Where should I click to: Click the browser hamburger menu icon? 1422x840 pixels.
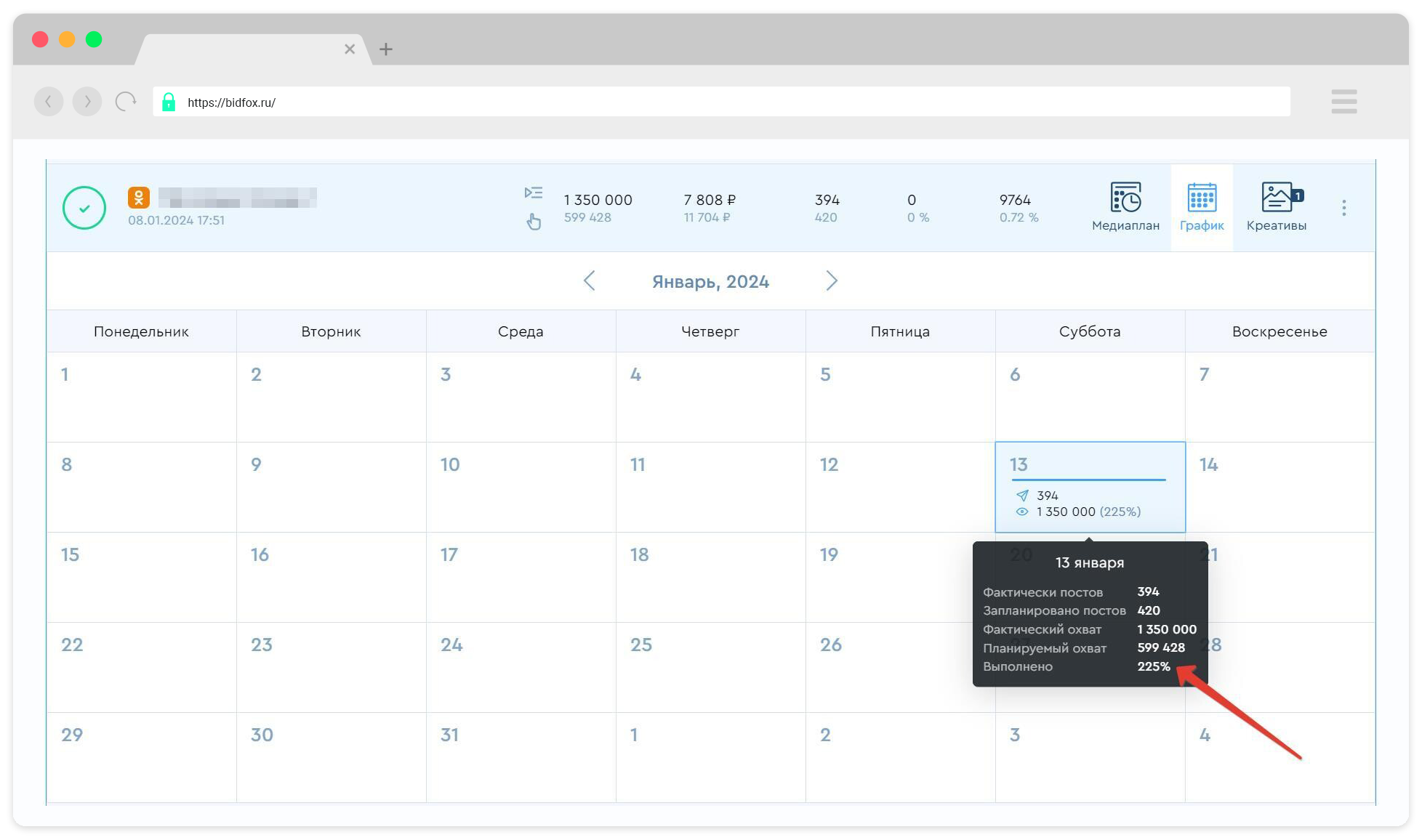pos(1343,102)
